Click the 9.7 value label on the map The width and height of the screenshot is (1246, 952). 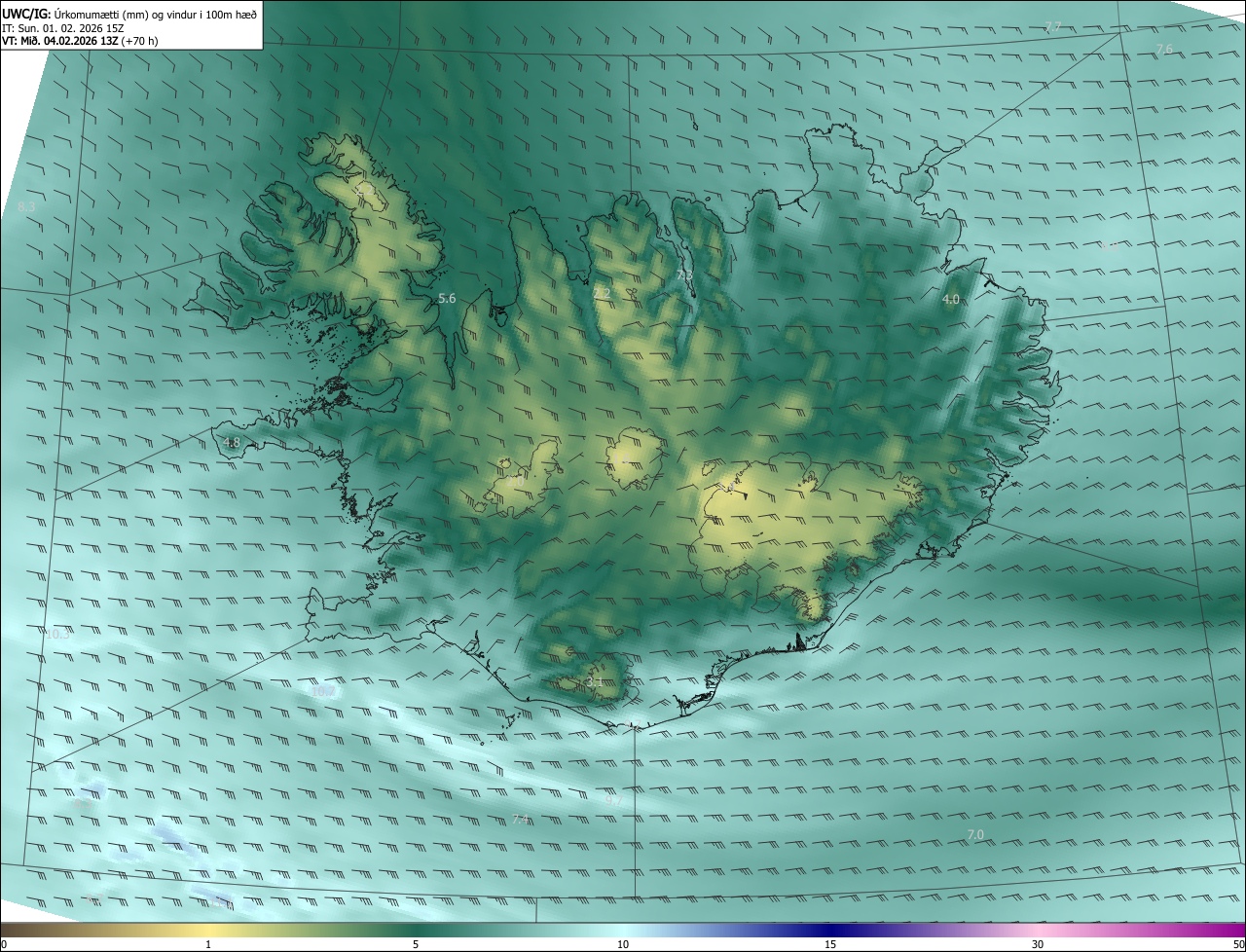pos(614,800)
